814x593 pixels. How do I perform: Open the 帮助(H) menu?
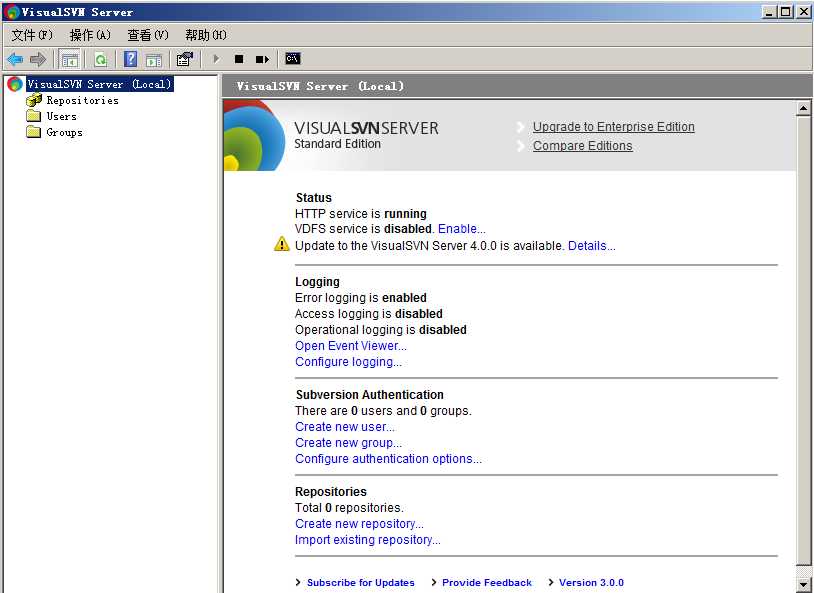pyautogui.click(x=206, y=35)
